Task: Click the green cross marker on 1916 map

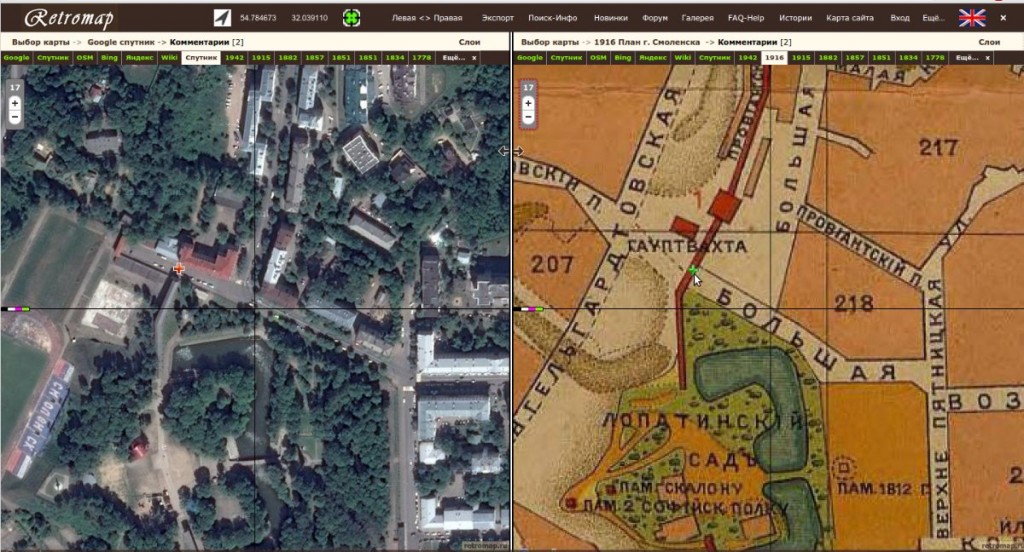Action: [x=692, y=270]
